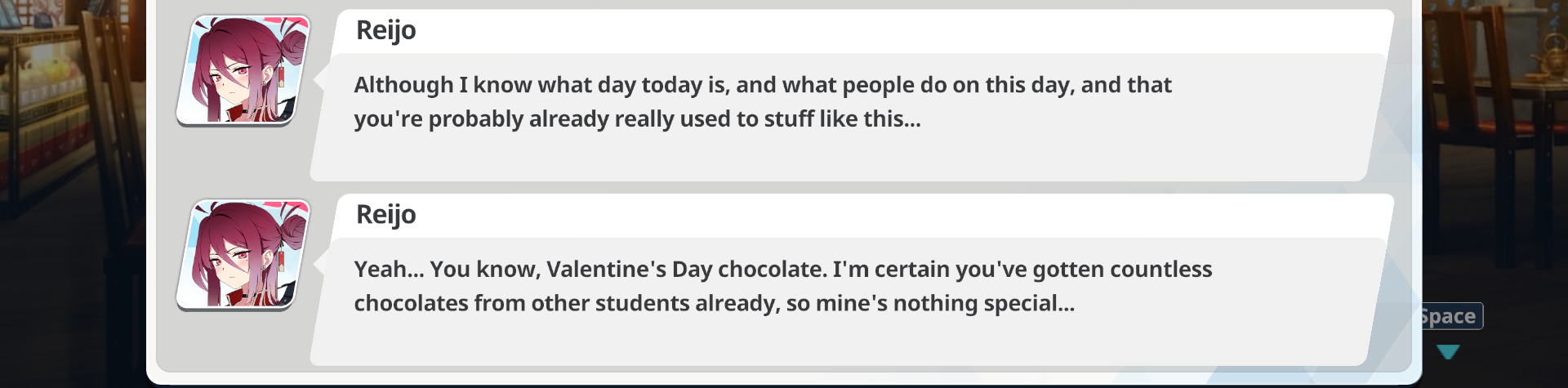
Task: Select the top Reijo name label
Action: click(x=385, y=30)
